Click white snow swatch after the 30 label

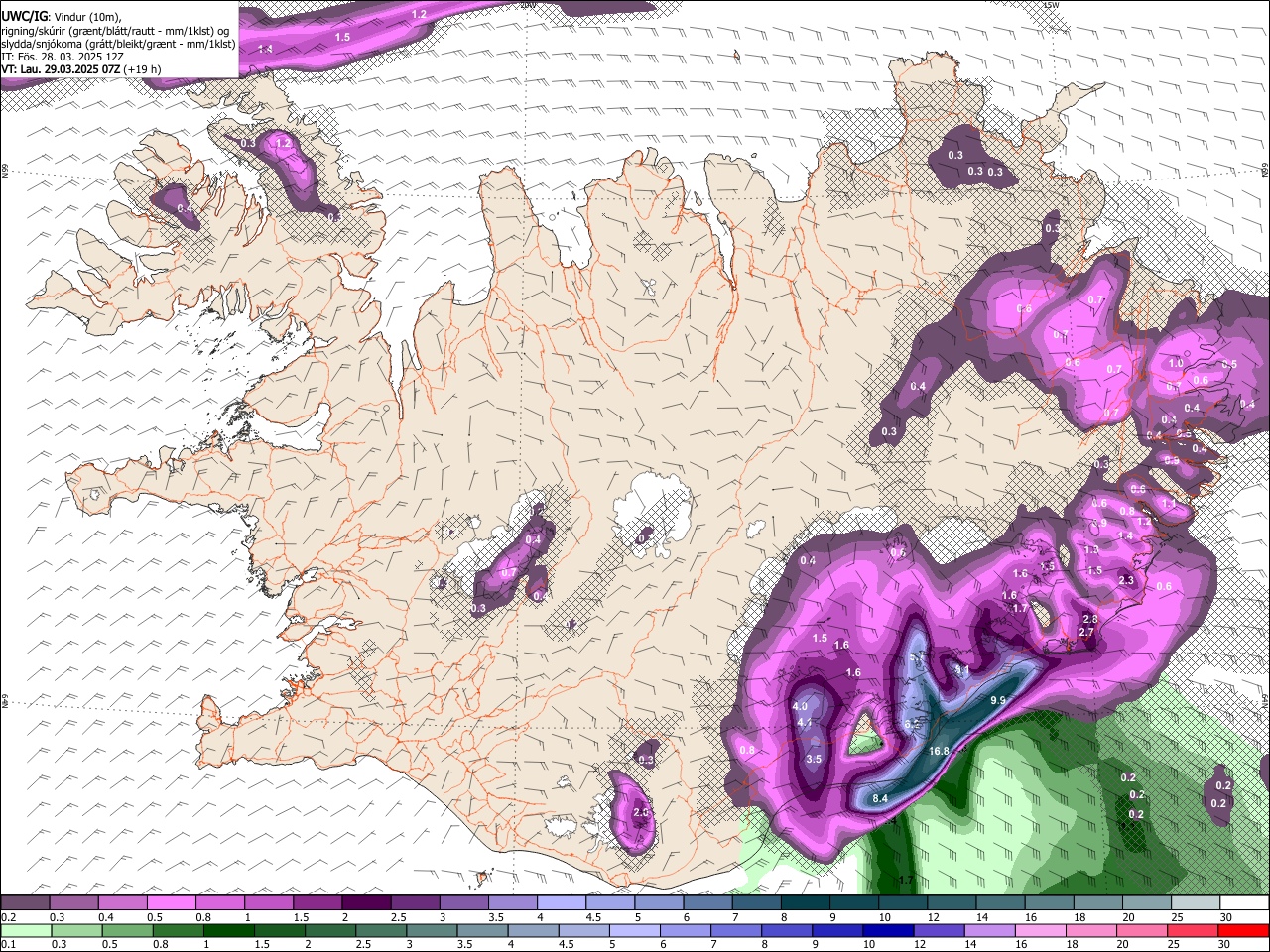point(1245,903)
